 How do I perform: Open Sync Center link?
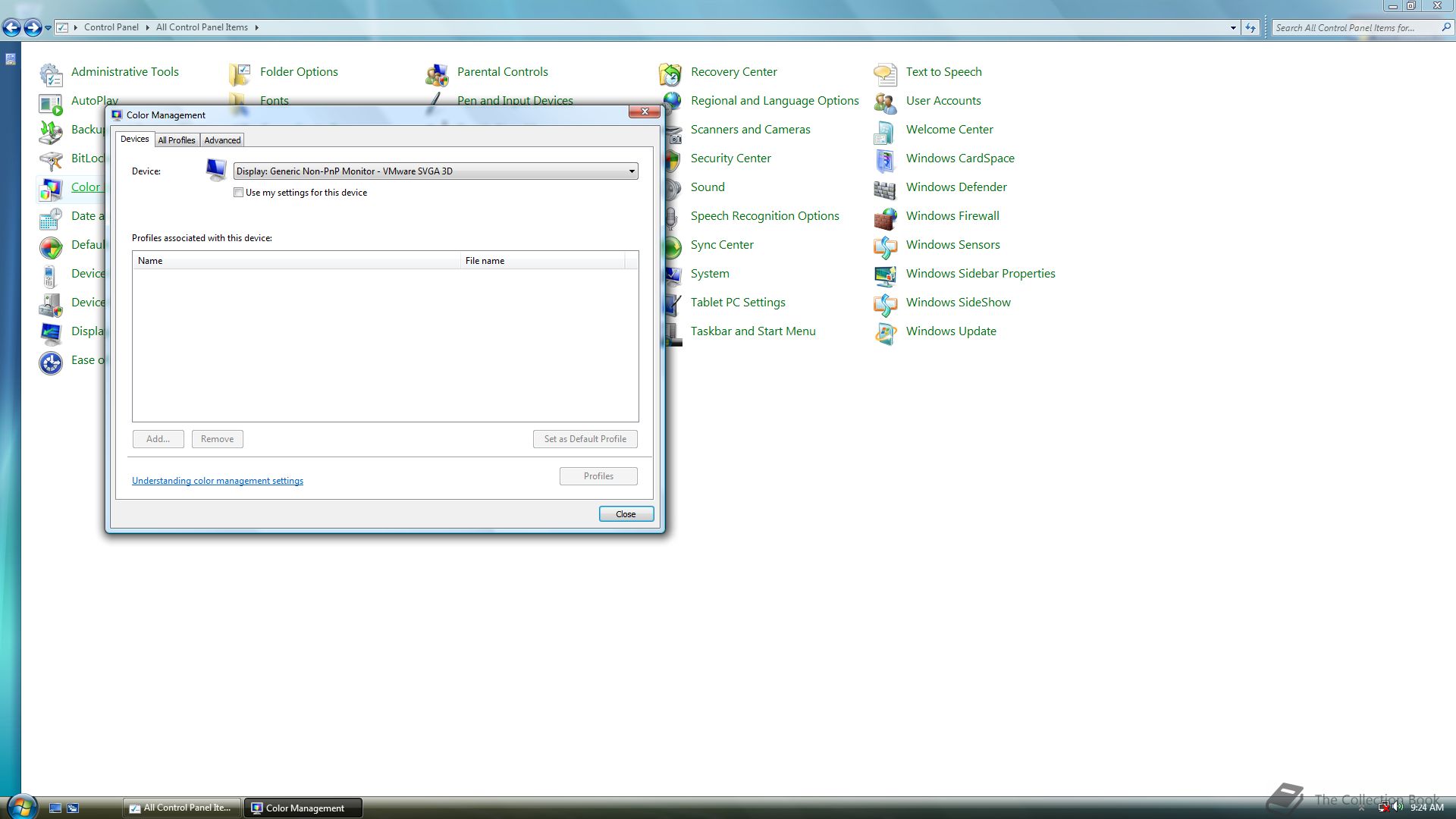point(722,245)
